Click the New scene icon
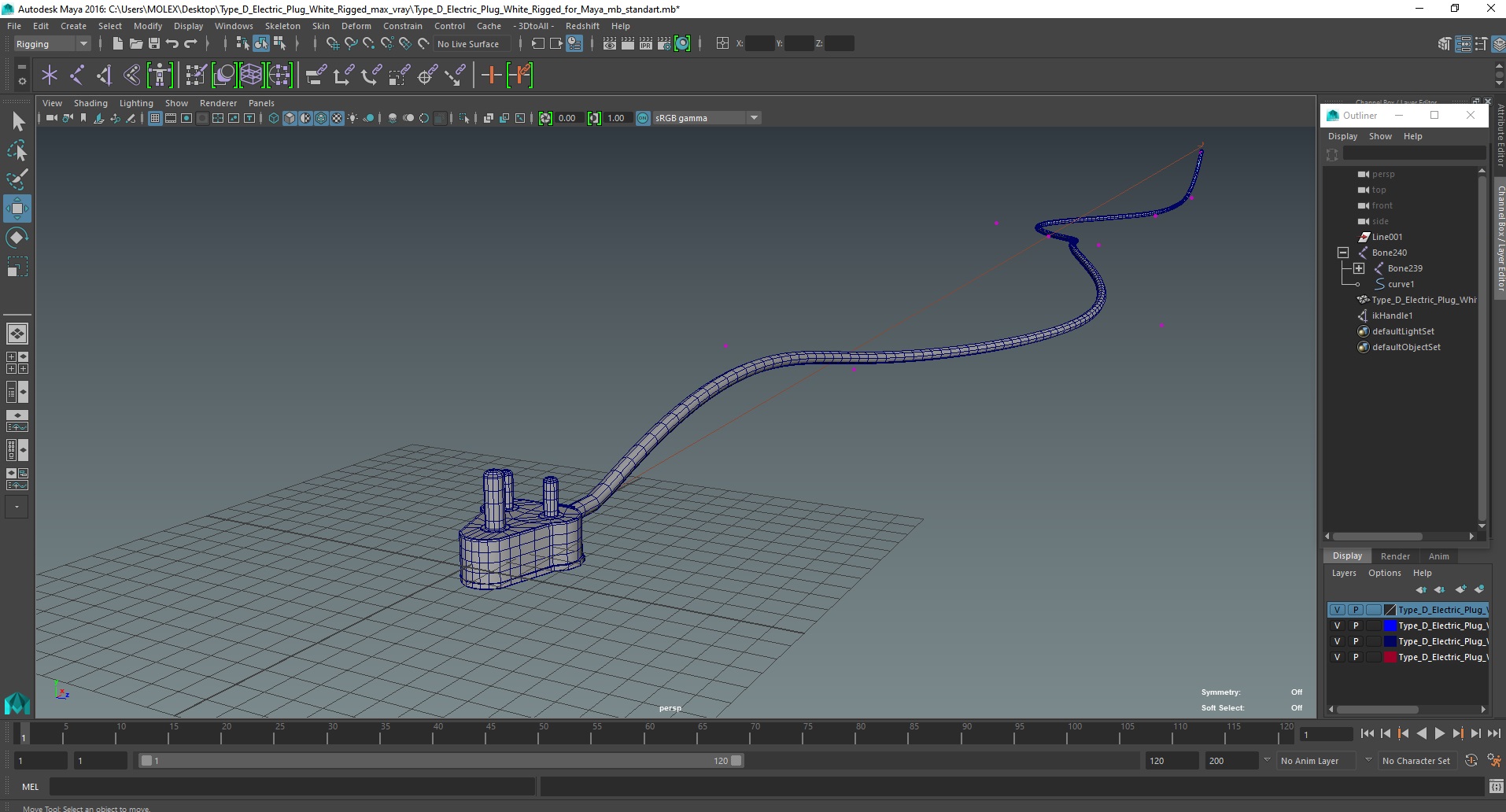Screen dimensions: 1506x812 point(117,44)
